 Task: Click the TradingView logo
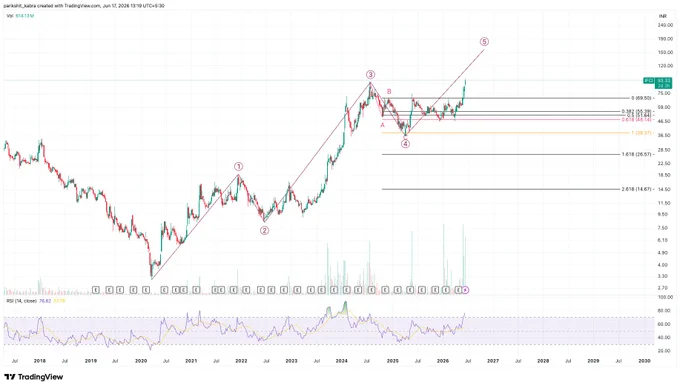coord(34,377)
